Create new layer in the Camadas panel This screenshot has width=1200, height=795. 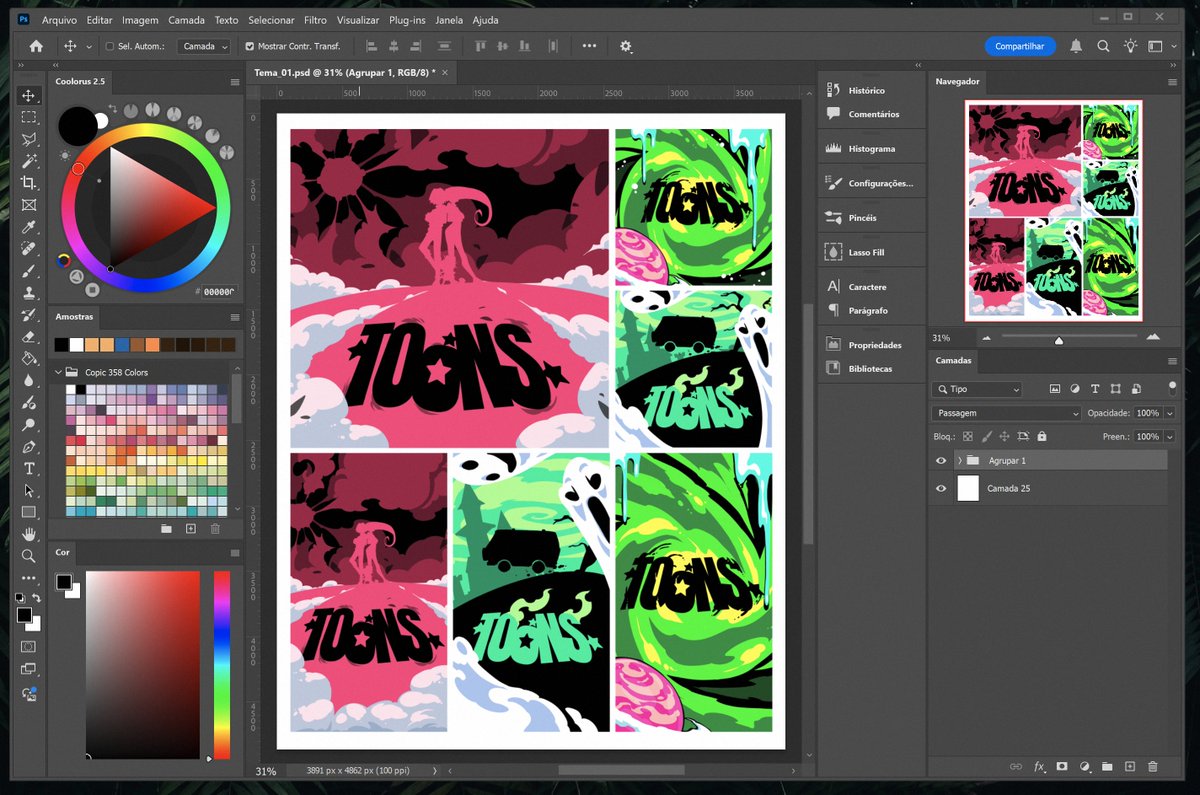tap(1130, 766)
